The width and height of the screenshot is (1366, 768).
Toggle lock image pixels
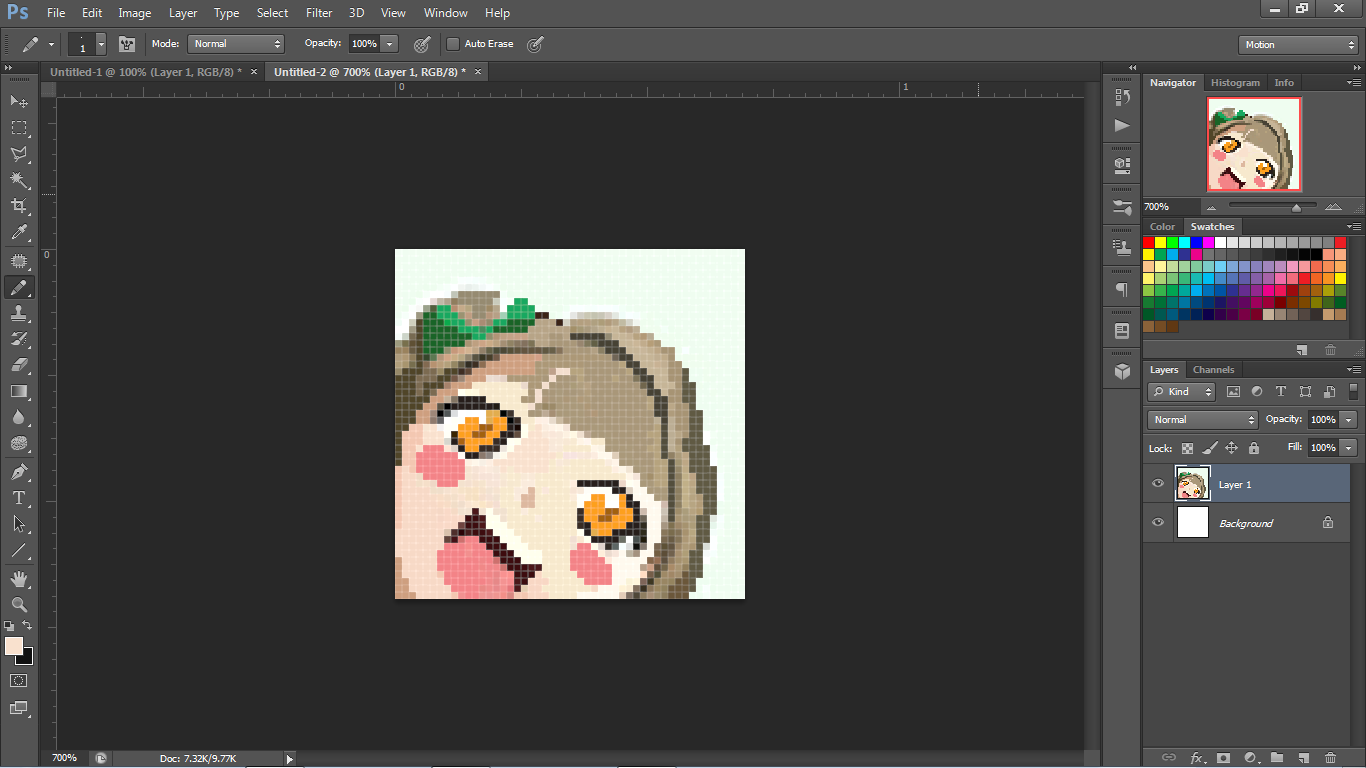pyautogui.click(x=1210, y=448)
